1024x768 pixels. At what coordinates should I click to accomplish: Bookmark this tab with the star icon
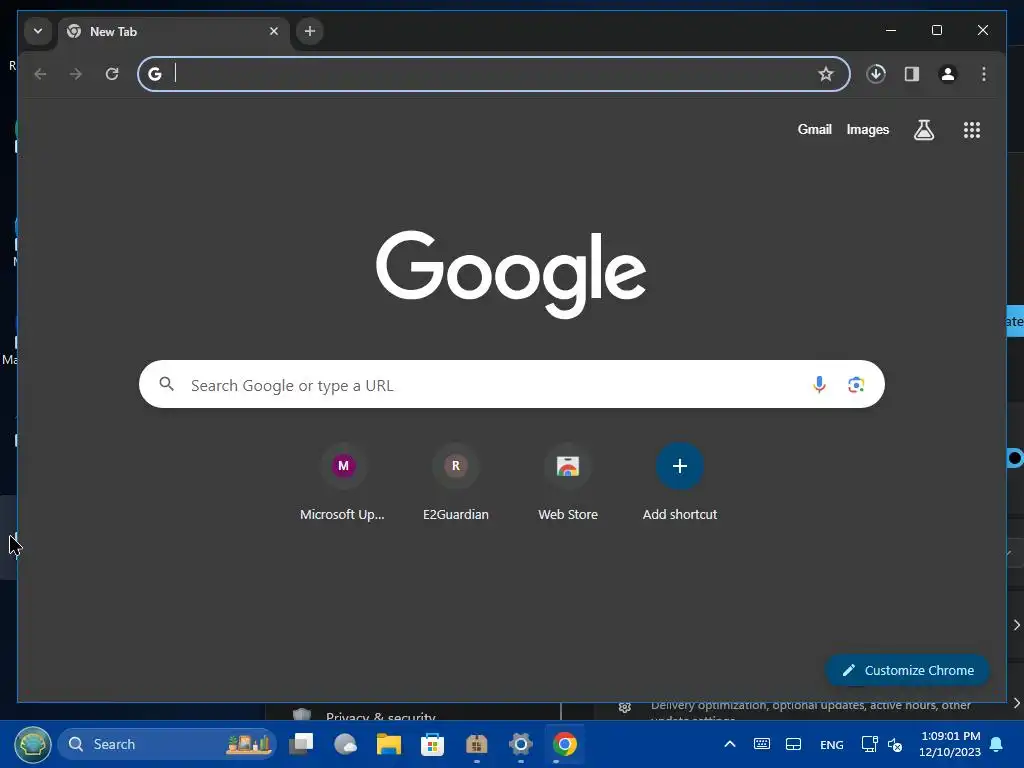point(825,74)
